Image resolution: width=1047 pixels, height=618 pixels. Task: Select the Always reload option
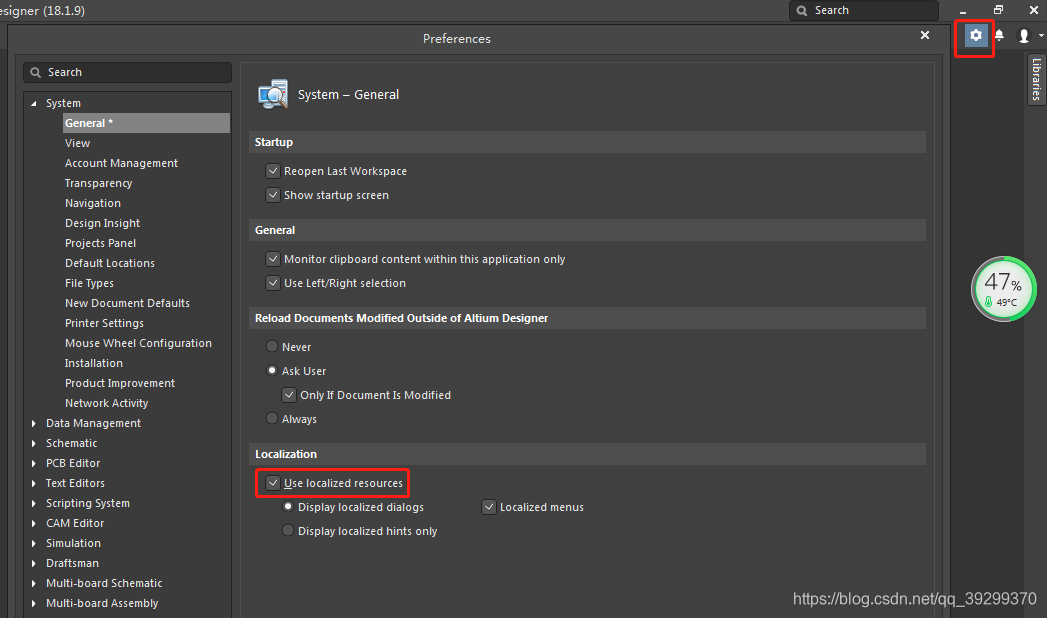click(272, 418)
